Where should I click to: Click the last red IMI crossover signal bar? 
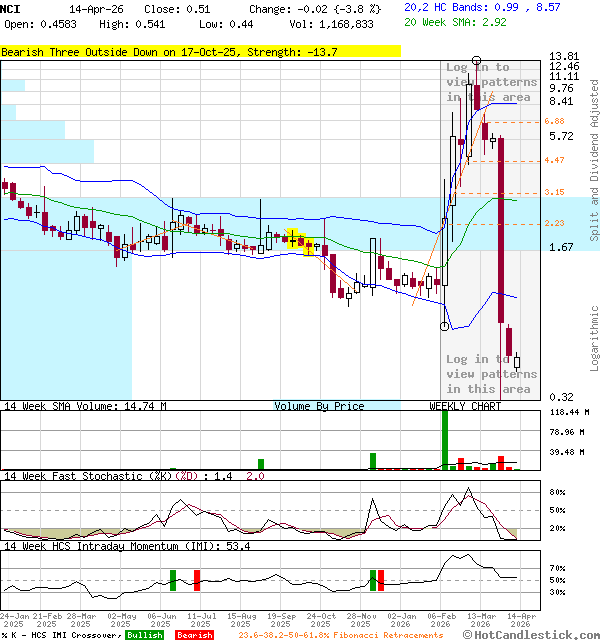[x=381, y=579]
